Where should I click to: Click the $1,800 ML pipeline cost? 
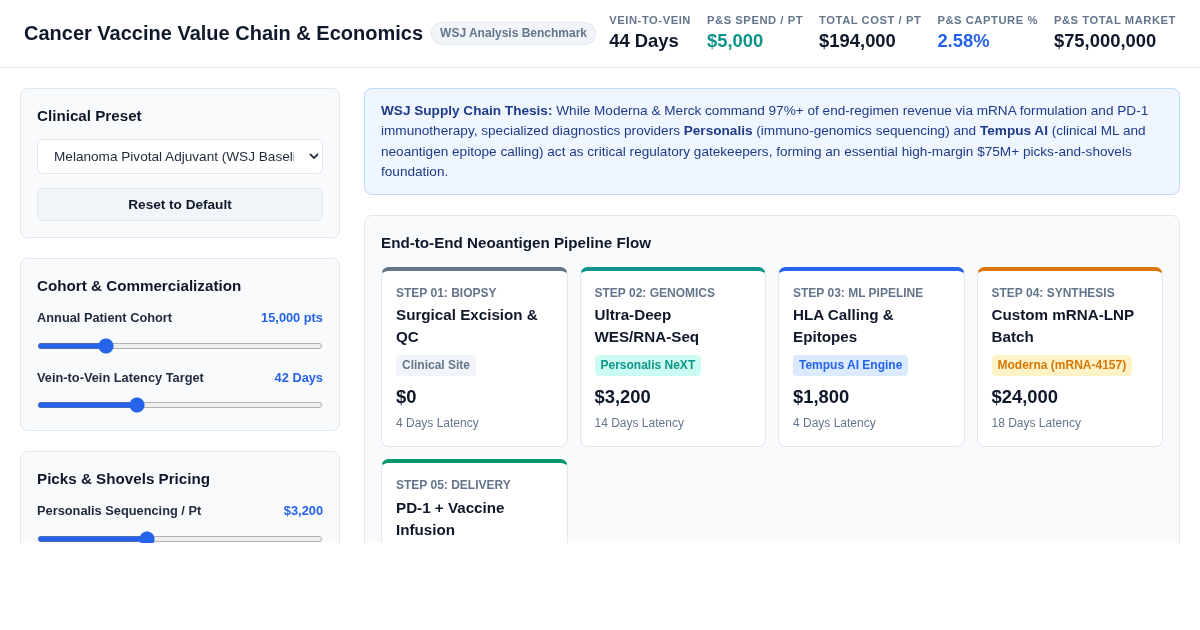coord(821,397)
